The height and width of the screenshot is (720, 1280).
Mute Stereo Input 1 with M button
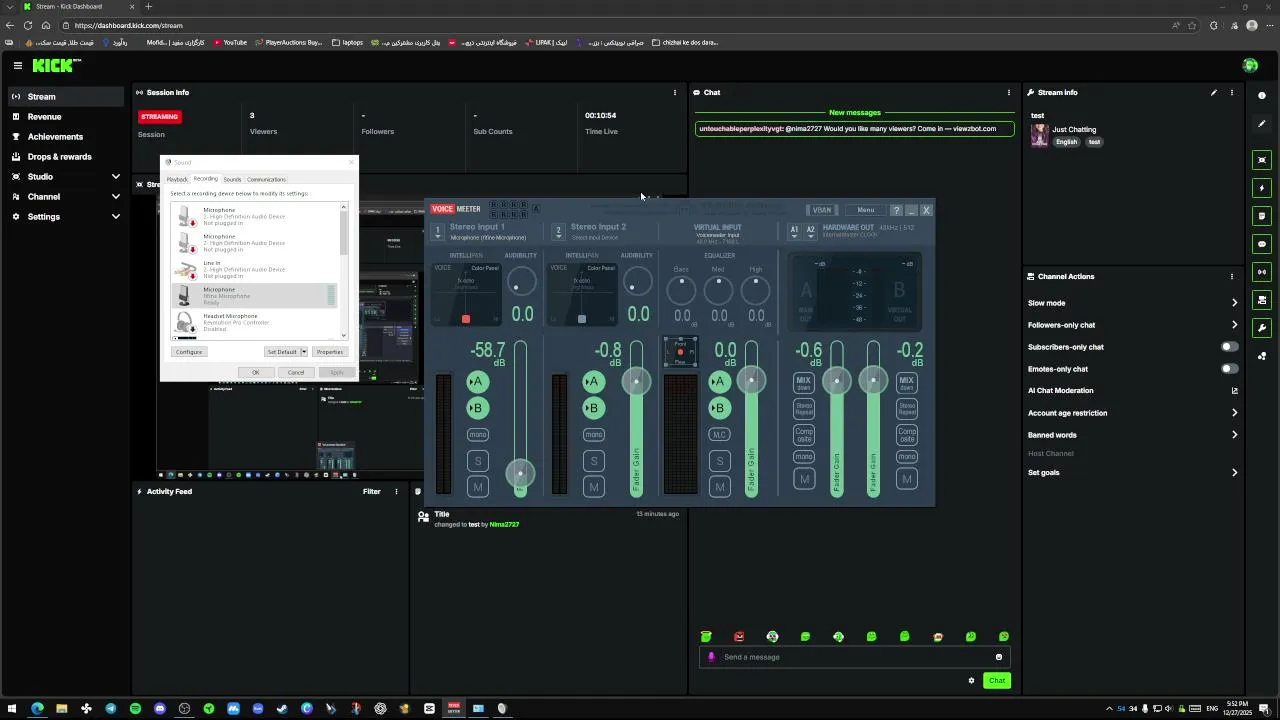tap(477, 487)
